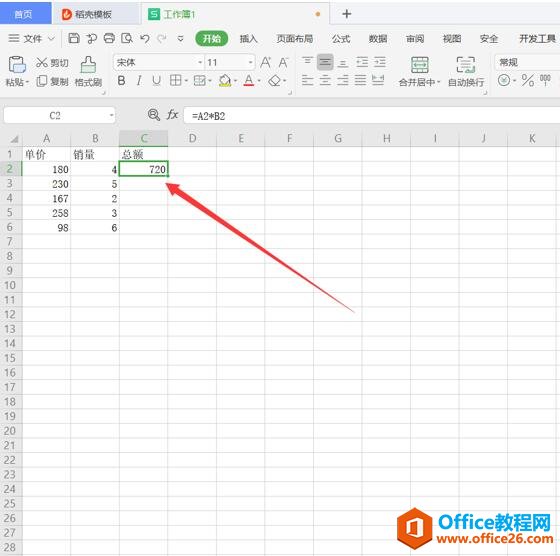This screenshot has width=560, height=556.
Task: Click the zoom magnifier beside fx
Action: (154, 115)
